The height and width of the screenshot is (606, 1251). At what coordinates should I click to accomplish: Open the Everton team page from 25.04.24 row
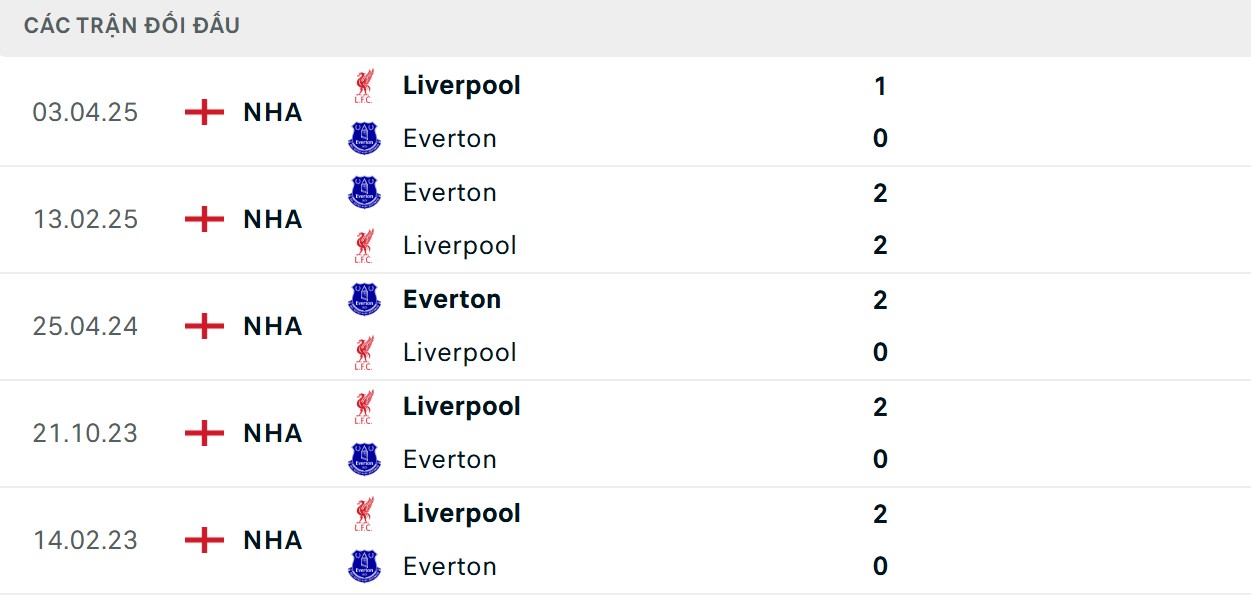pos(452,299)
